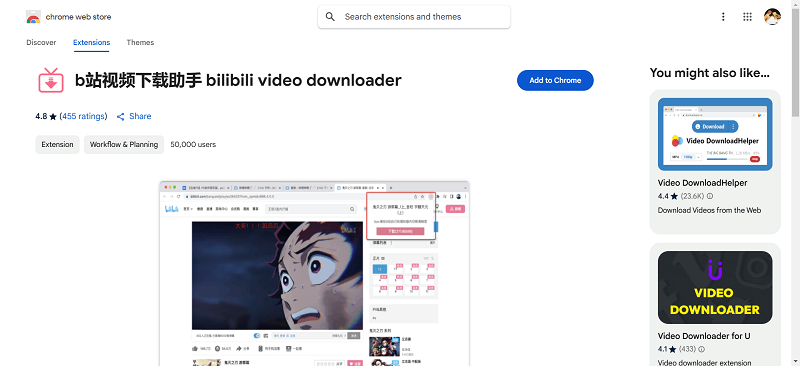
Task: Open the bilibili extension screenshot preview
Action: coord(314,273)
